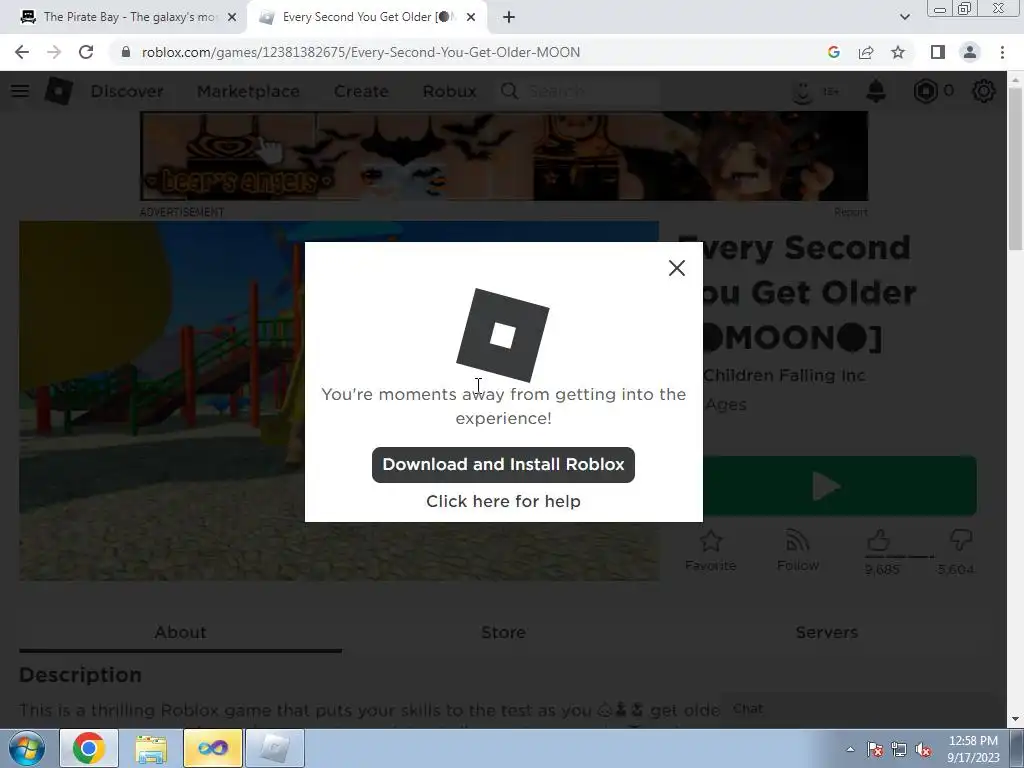Viewport: 1024px width, 768px height.
Task: Open the Children Falling Inc creator link
Action: (784, 376)
